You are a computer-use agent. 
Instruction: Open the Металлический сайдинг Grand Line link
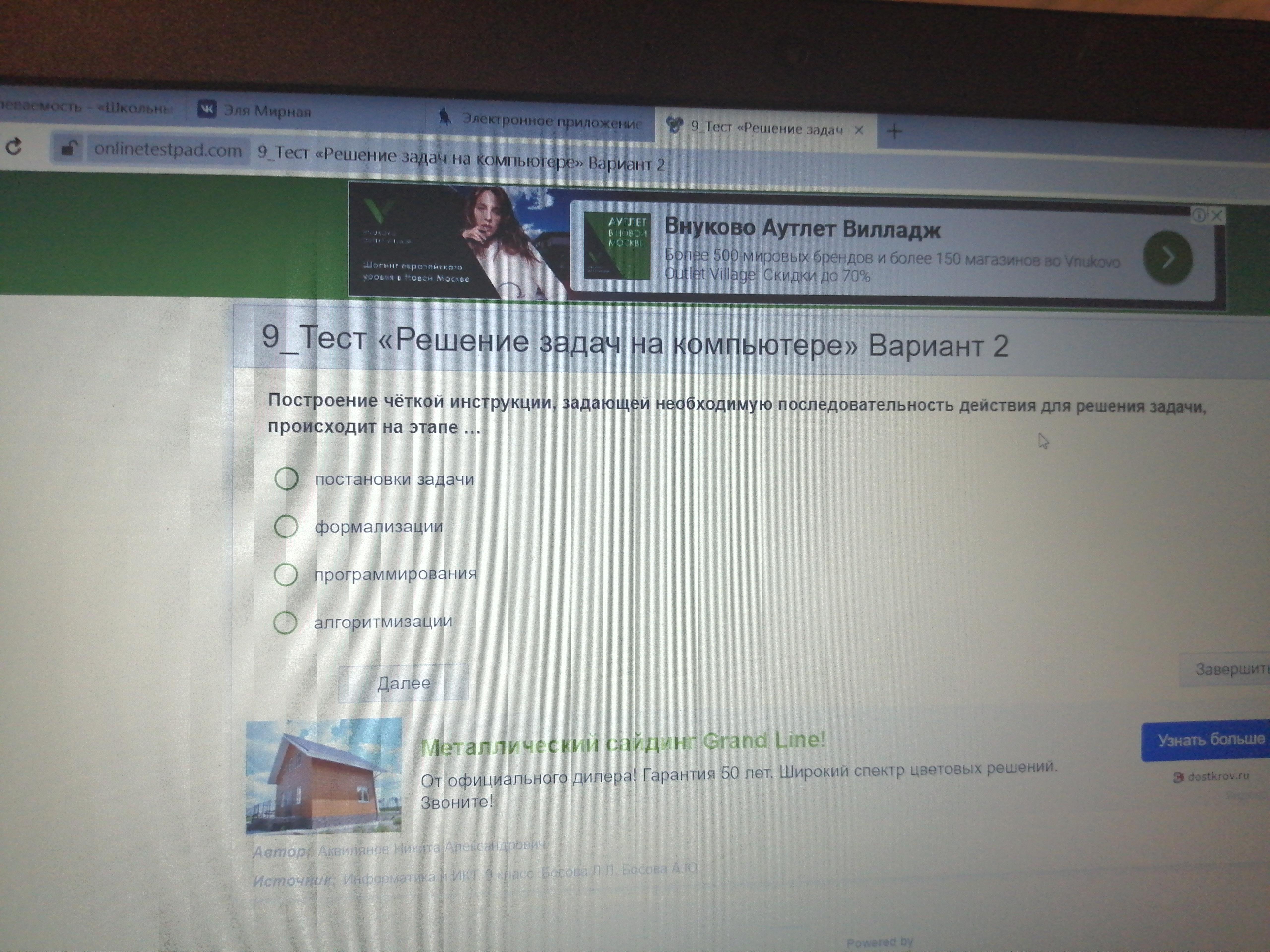623,743
